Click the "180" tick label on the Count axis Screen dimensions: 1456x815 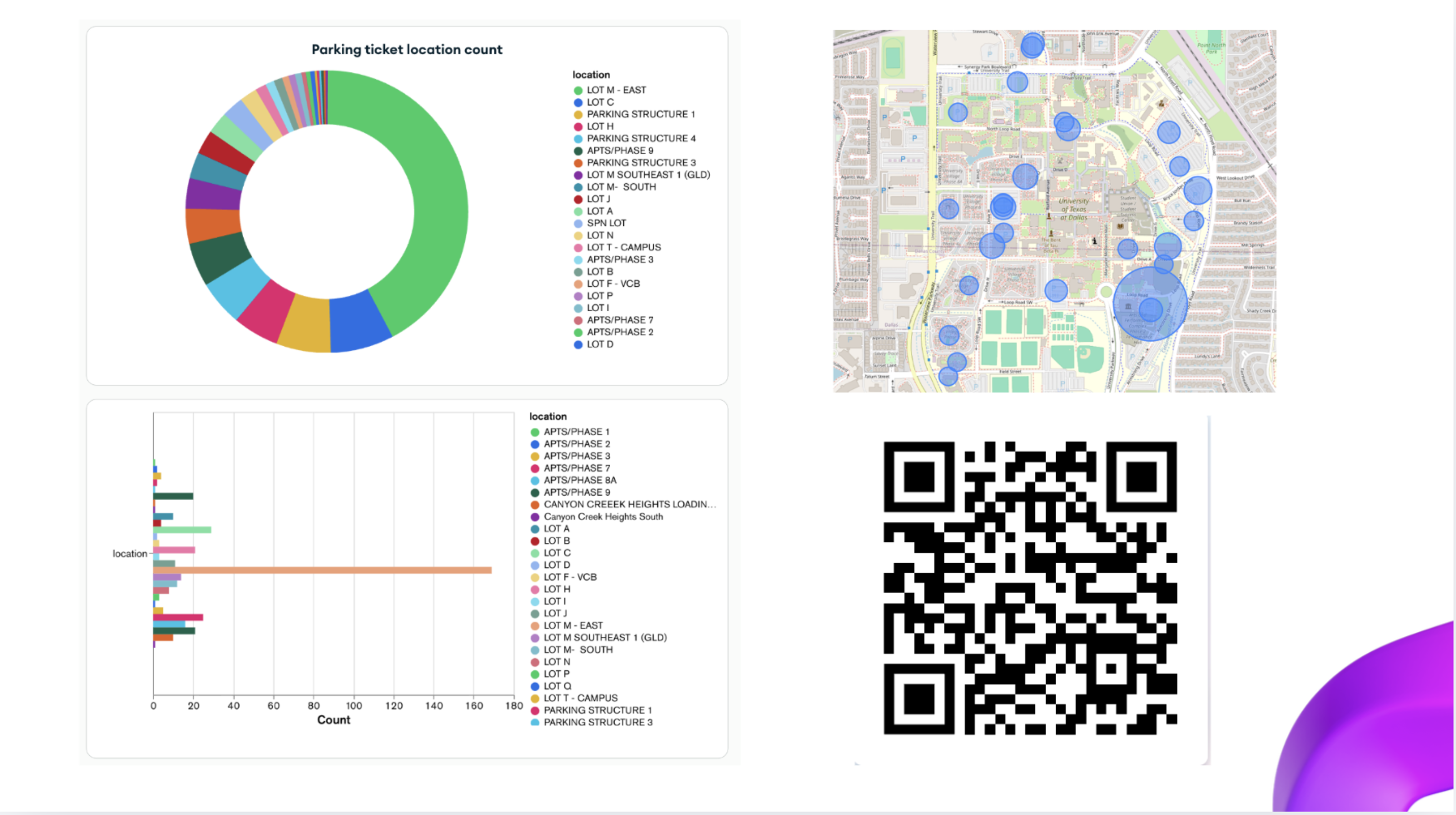point(514,706)
